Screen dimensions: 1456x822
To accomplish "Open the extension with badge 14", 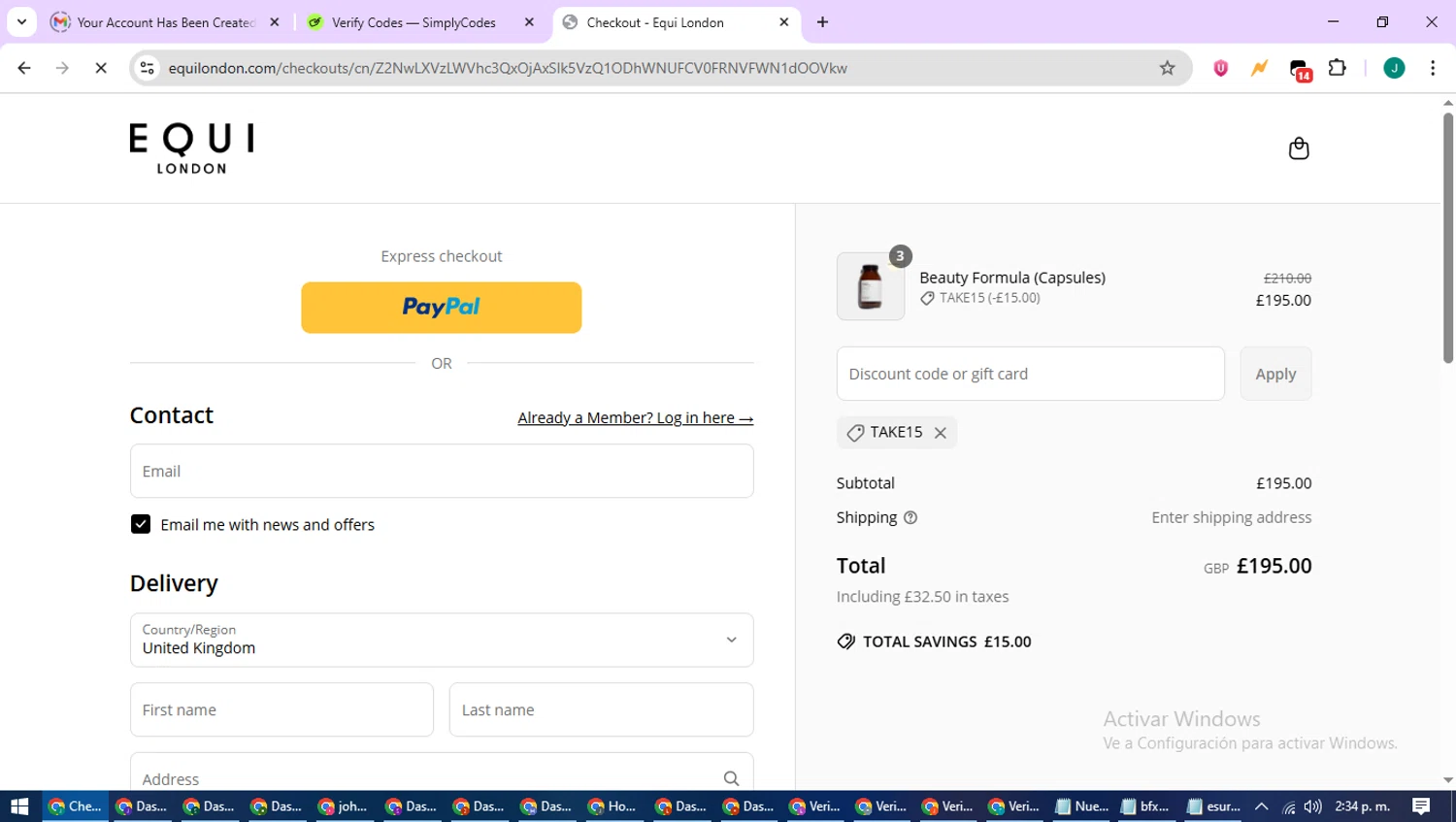I will tap(1300, 70).
